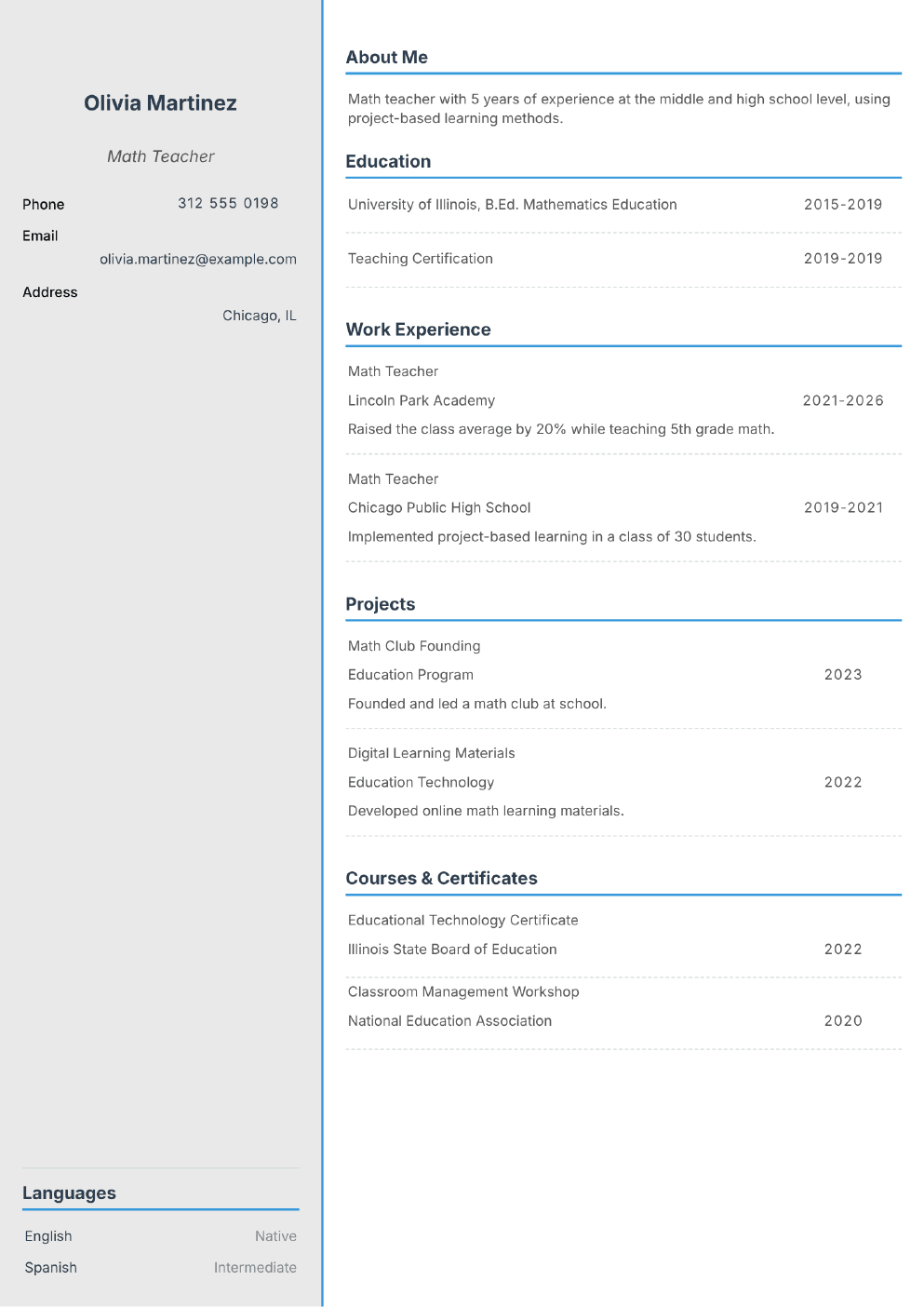Screen dimensions: 924x1307
Task: Click the name Olivia Martinez
Action: 160,103
